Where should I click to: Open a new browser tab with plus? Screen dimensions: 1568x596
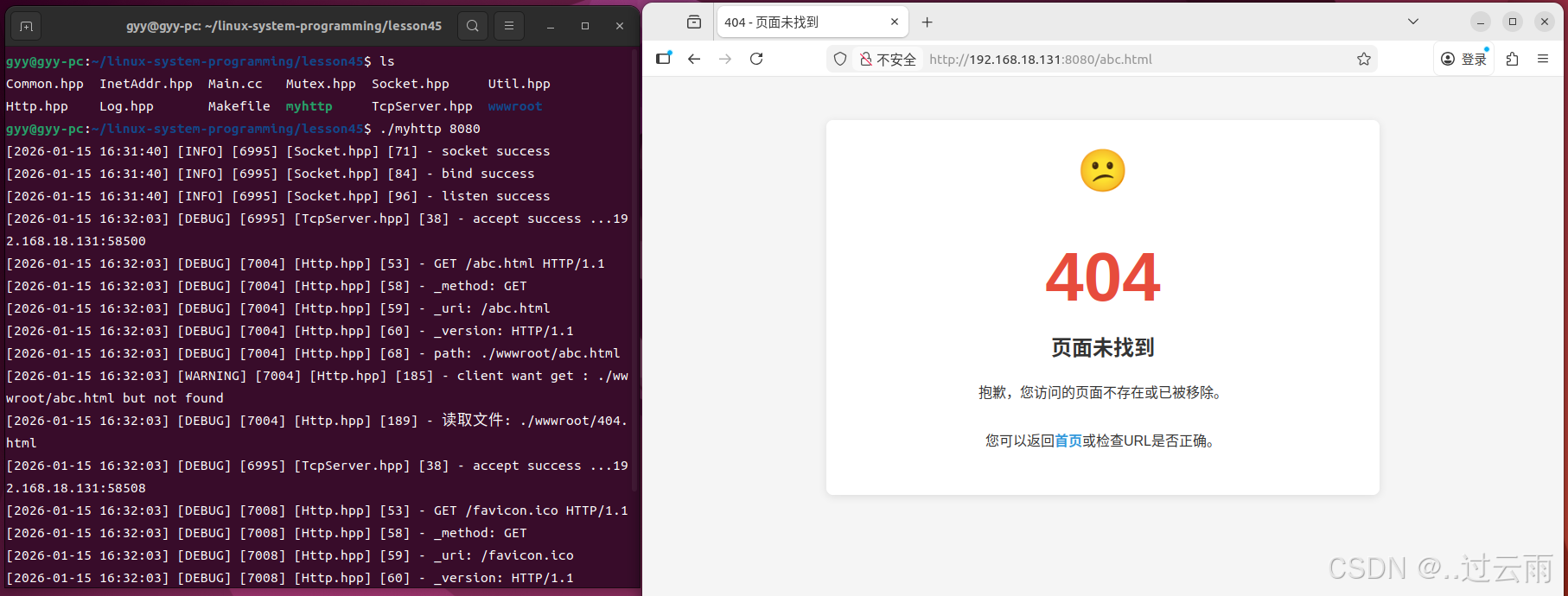pos(927,22)
